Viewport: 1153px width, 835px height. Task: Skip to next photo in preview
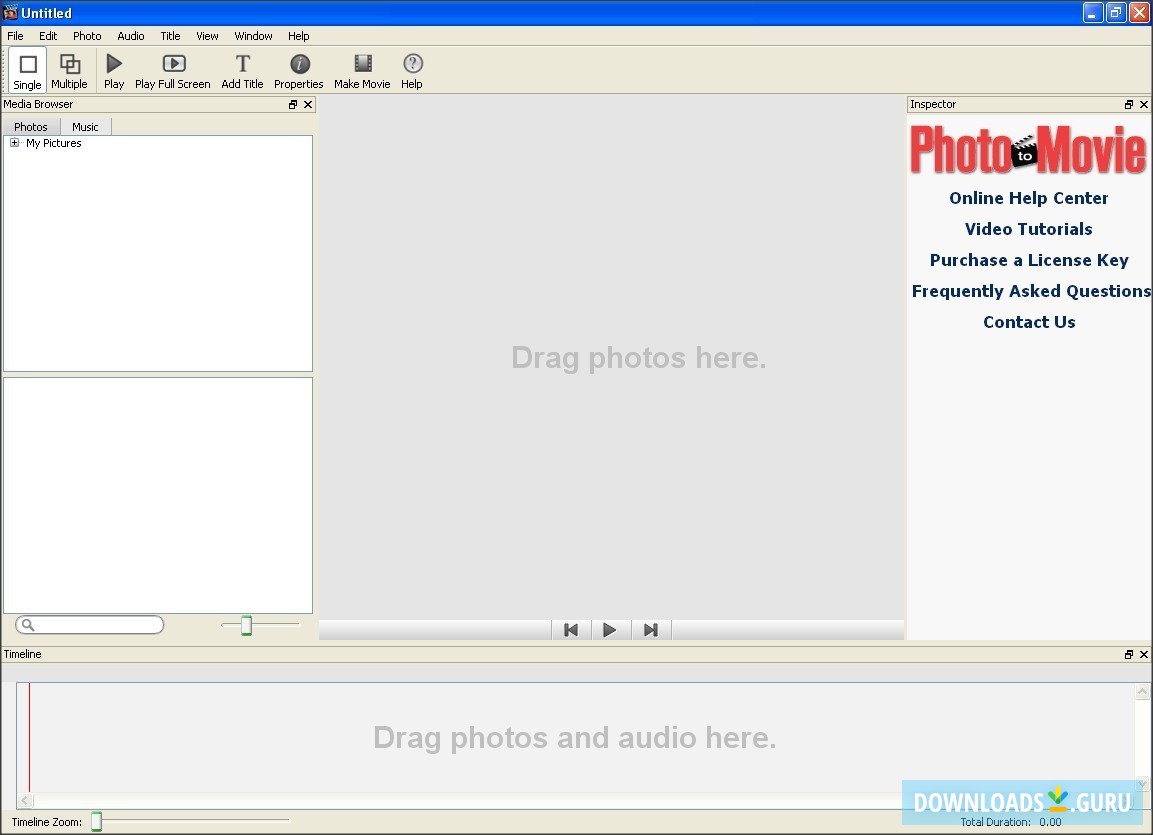click(650, 630)
